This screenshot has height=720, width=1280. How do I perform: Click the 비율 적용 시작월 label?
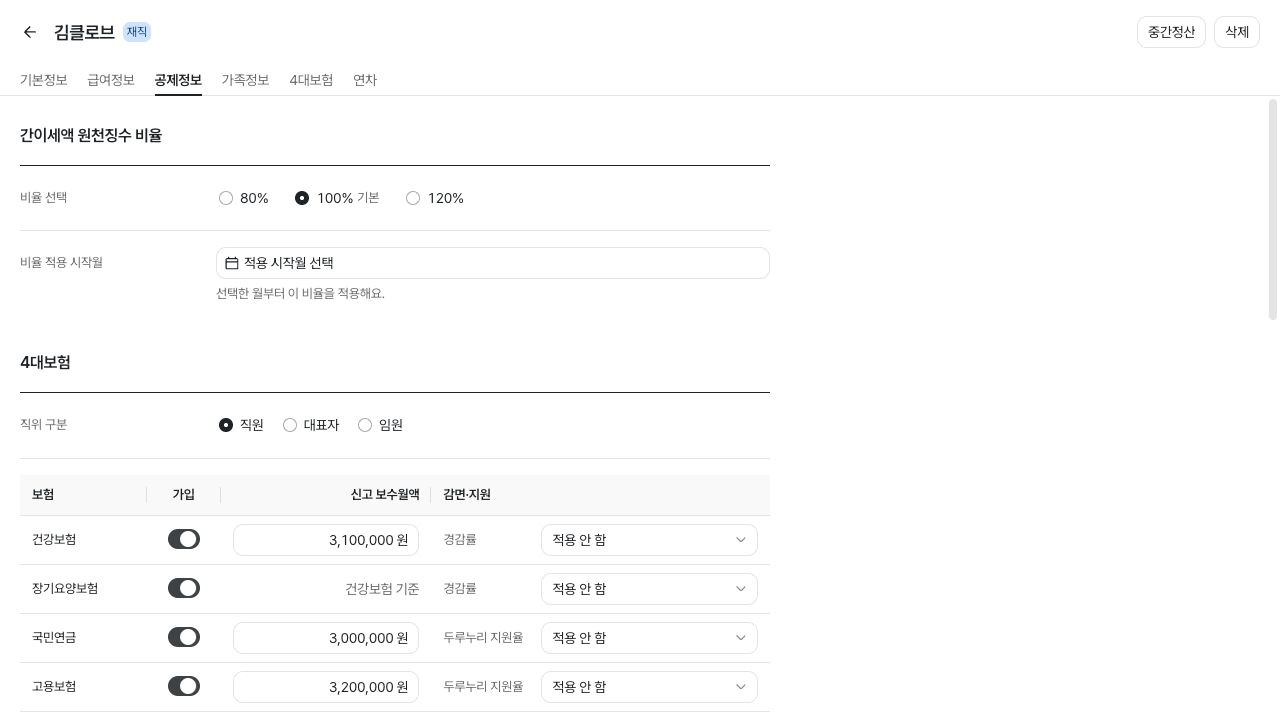tap(61, 262)
